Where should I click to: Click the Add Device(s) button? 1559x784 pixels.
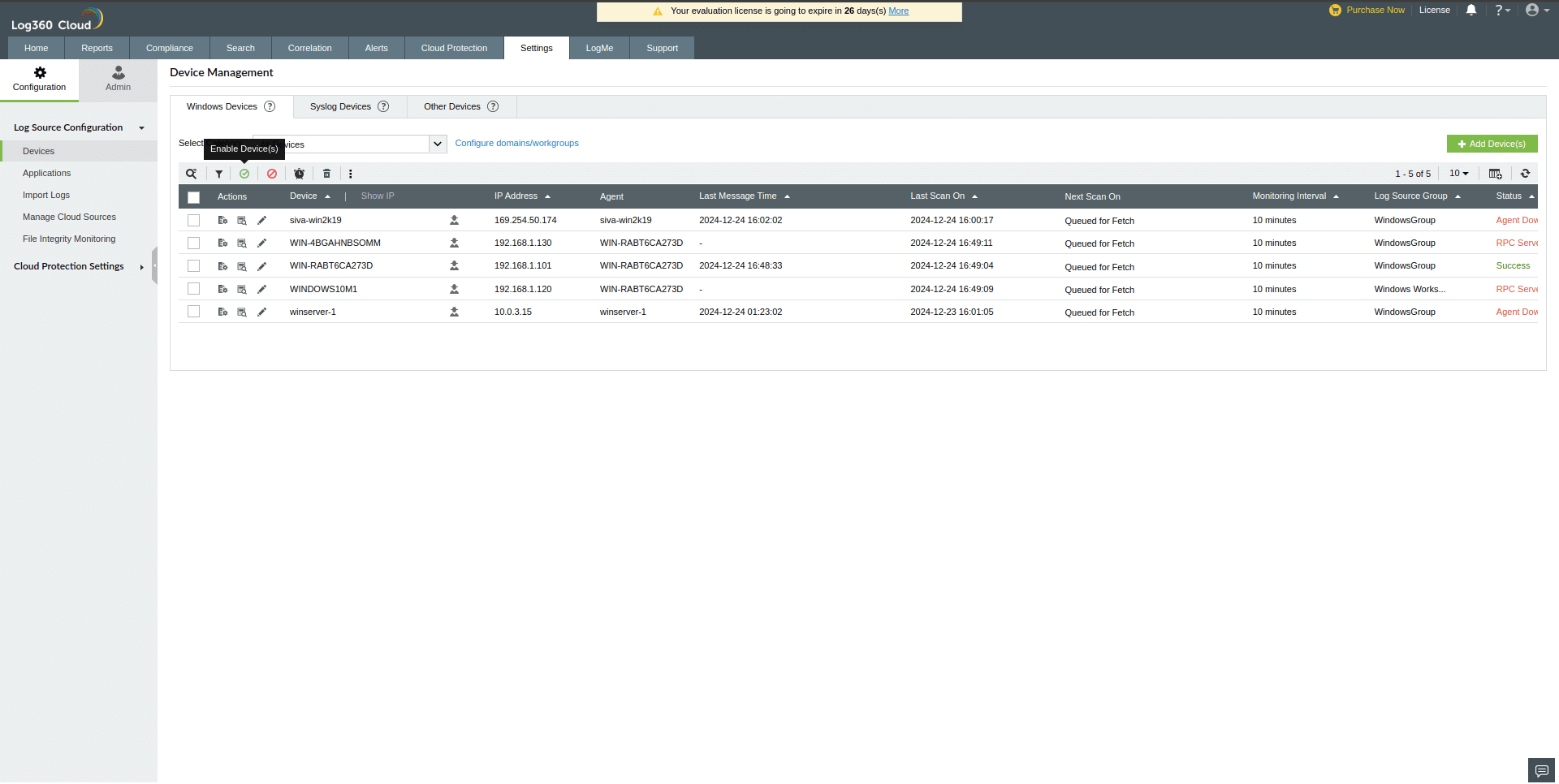(1492, 143)
